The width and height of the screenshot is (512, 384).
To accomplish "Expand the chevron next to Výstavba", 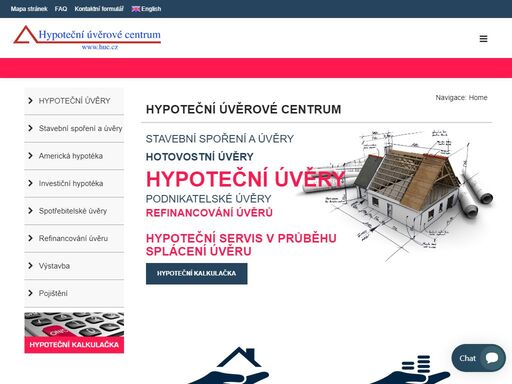I will coord(30,266).
